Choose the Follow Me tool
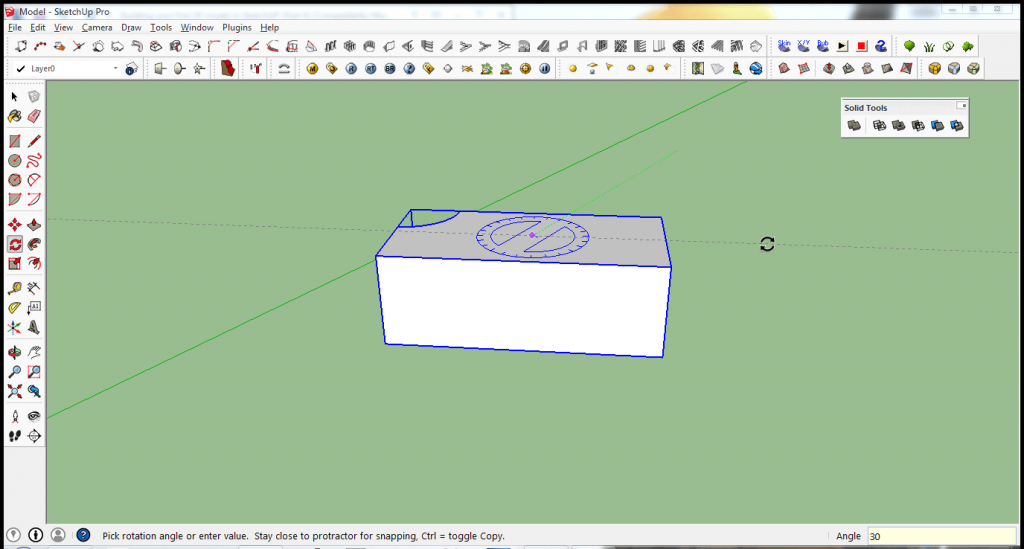 pos(34,244)
